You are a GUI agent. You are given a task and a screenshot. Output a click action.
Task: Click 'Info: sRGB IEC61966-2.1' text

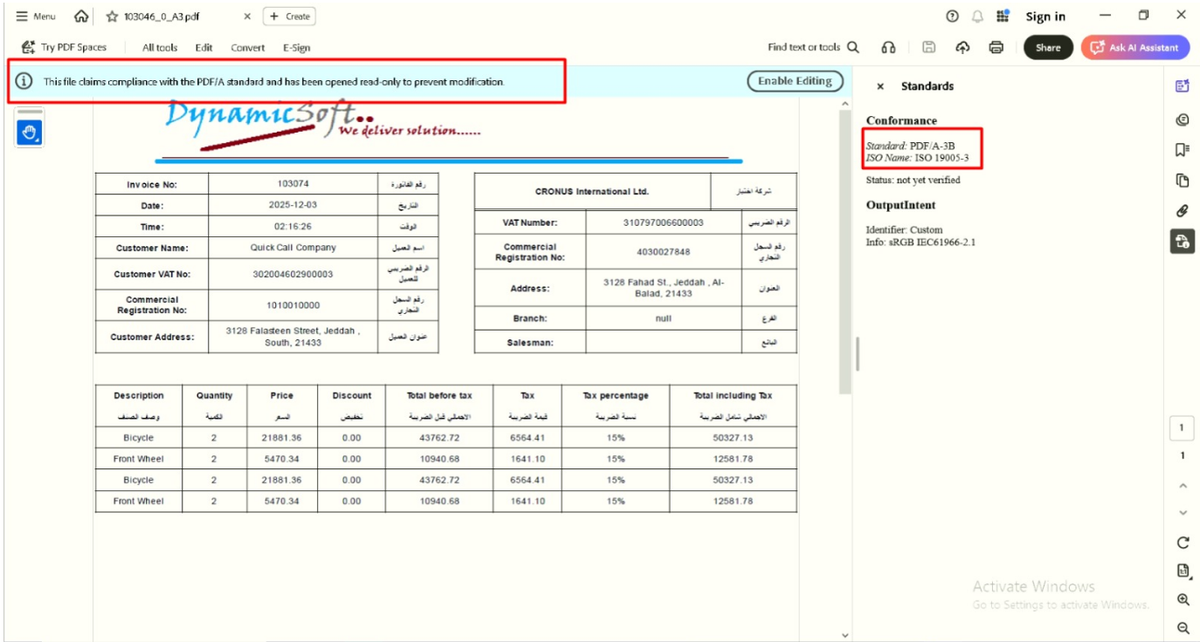(920, 242)
